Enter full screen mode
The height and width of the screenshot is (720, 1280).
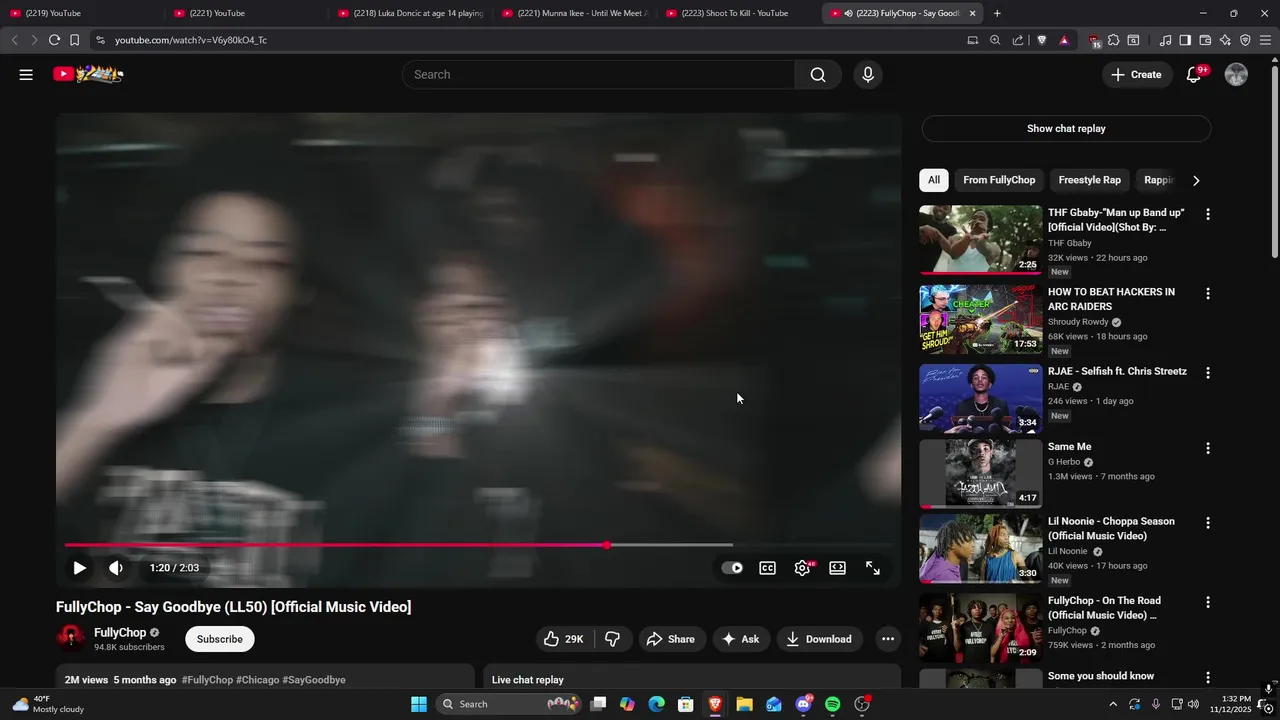point(872,568)
